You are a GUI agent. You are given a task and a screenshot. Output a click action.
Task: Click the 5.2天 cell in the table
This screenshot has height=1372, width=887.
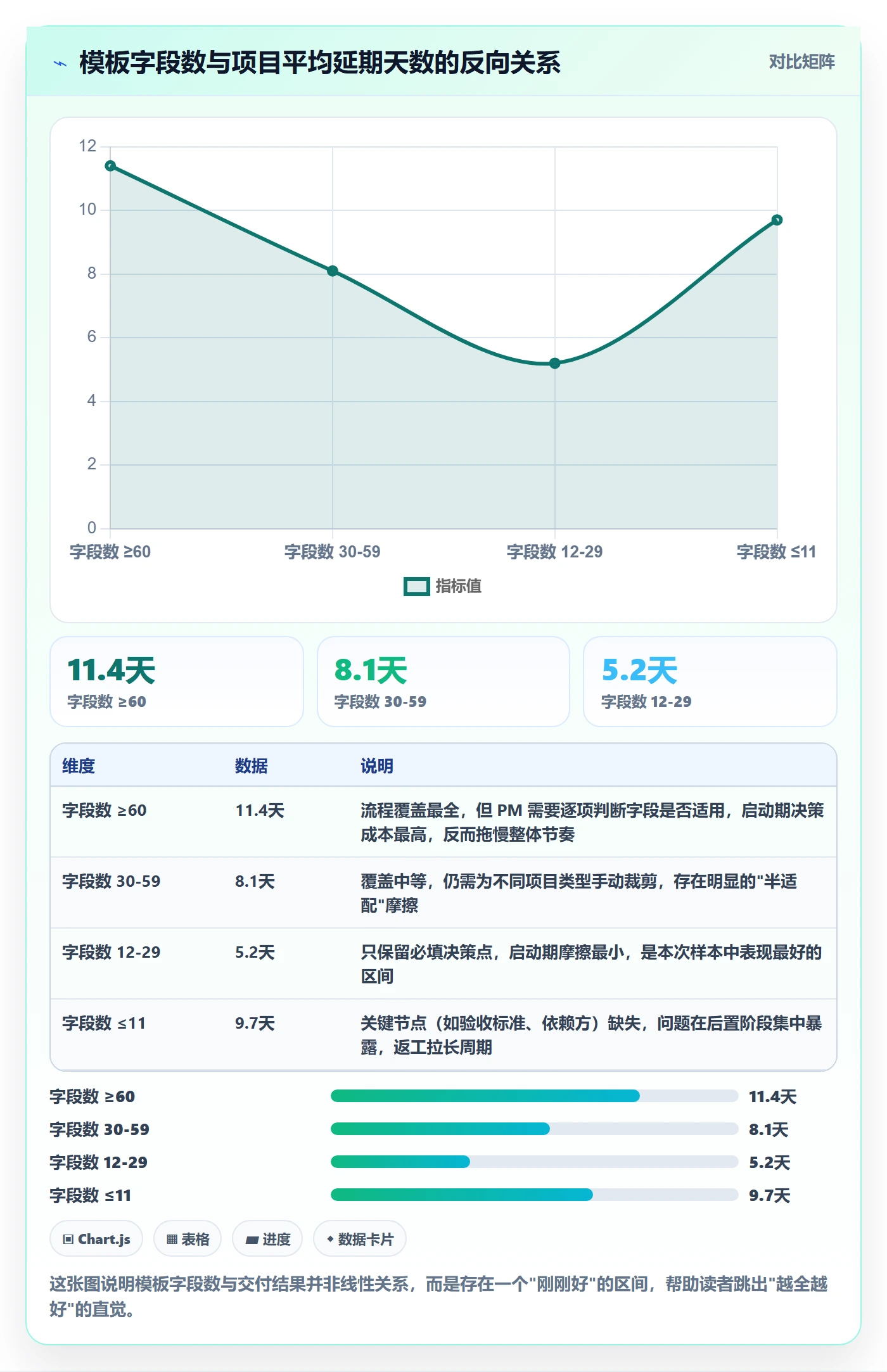255,952
